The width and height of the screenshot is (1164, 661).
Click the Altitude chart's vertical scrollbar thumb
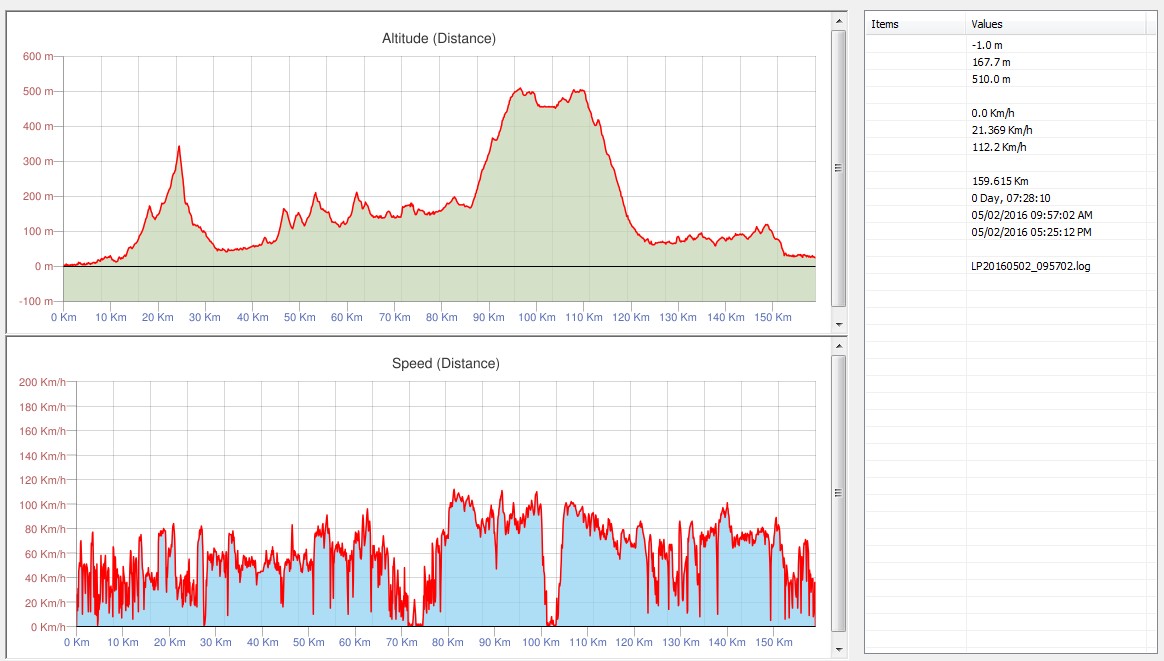838,168
